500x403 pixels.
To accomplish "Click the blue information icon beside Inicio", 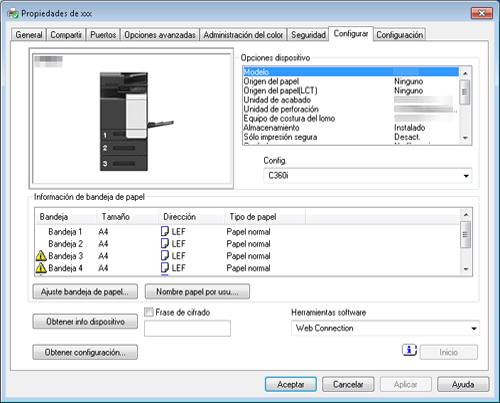I will (409, 350).
